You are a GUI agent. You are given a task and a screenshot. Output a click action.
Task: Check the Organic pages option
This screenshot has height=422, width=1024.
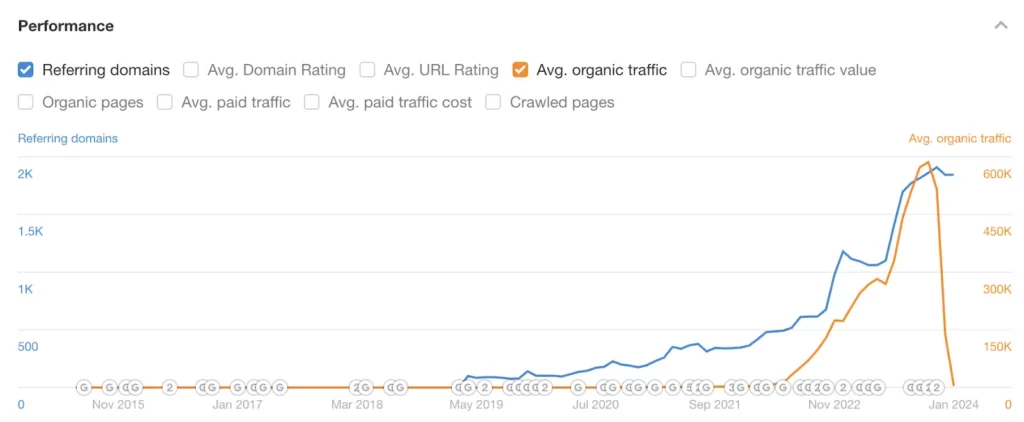click(25, 102)
